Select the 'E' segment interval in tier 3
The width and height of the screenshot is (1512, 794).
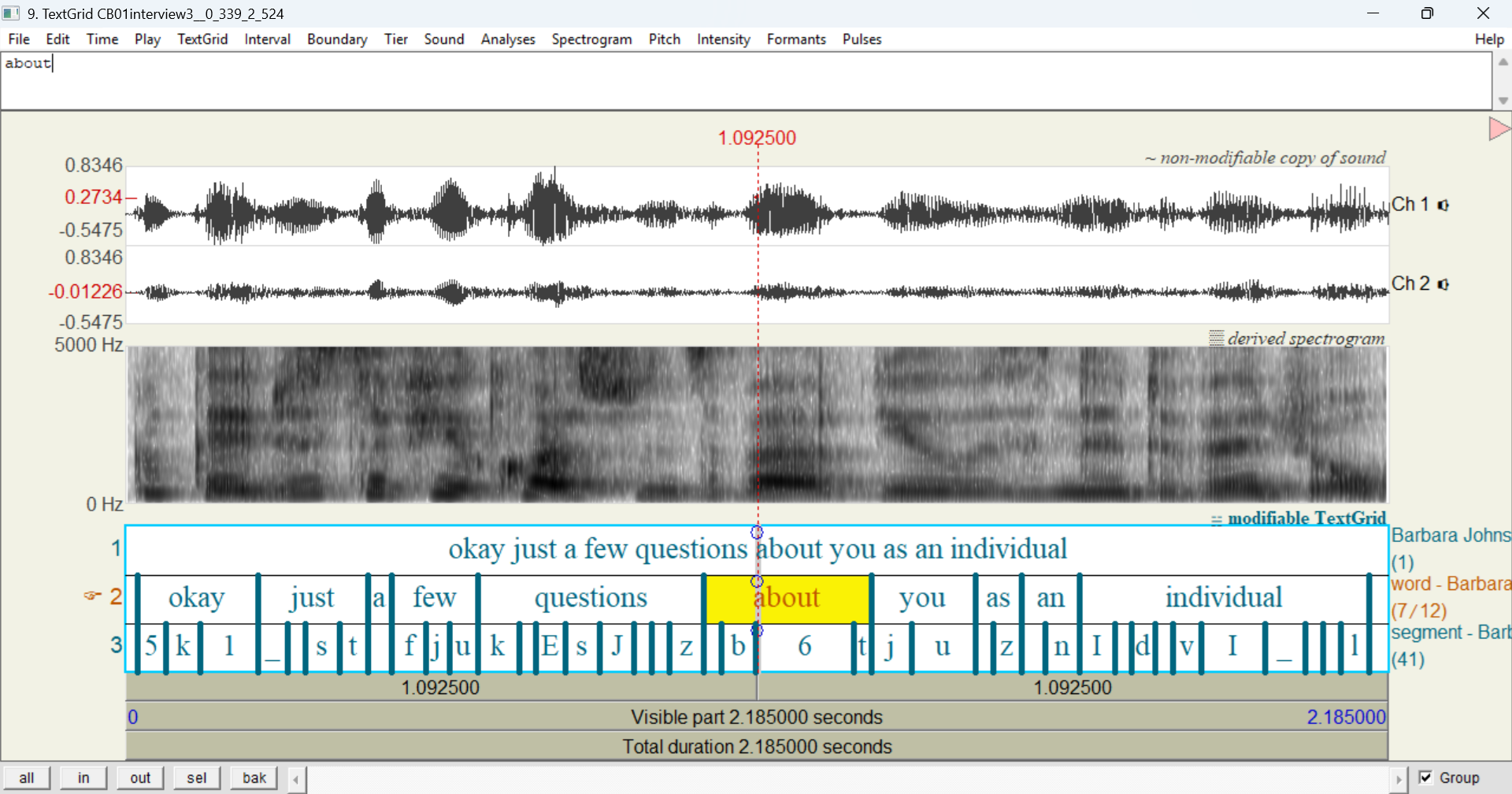[x=550, y=647]
